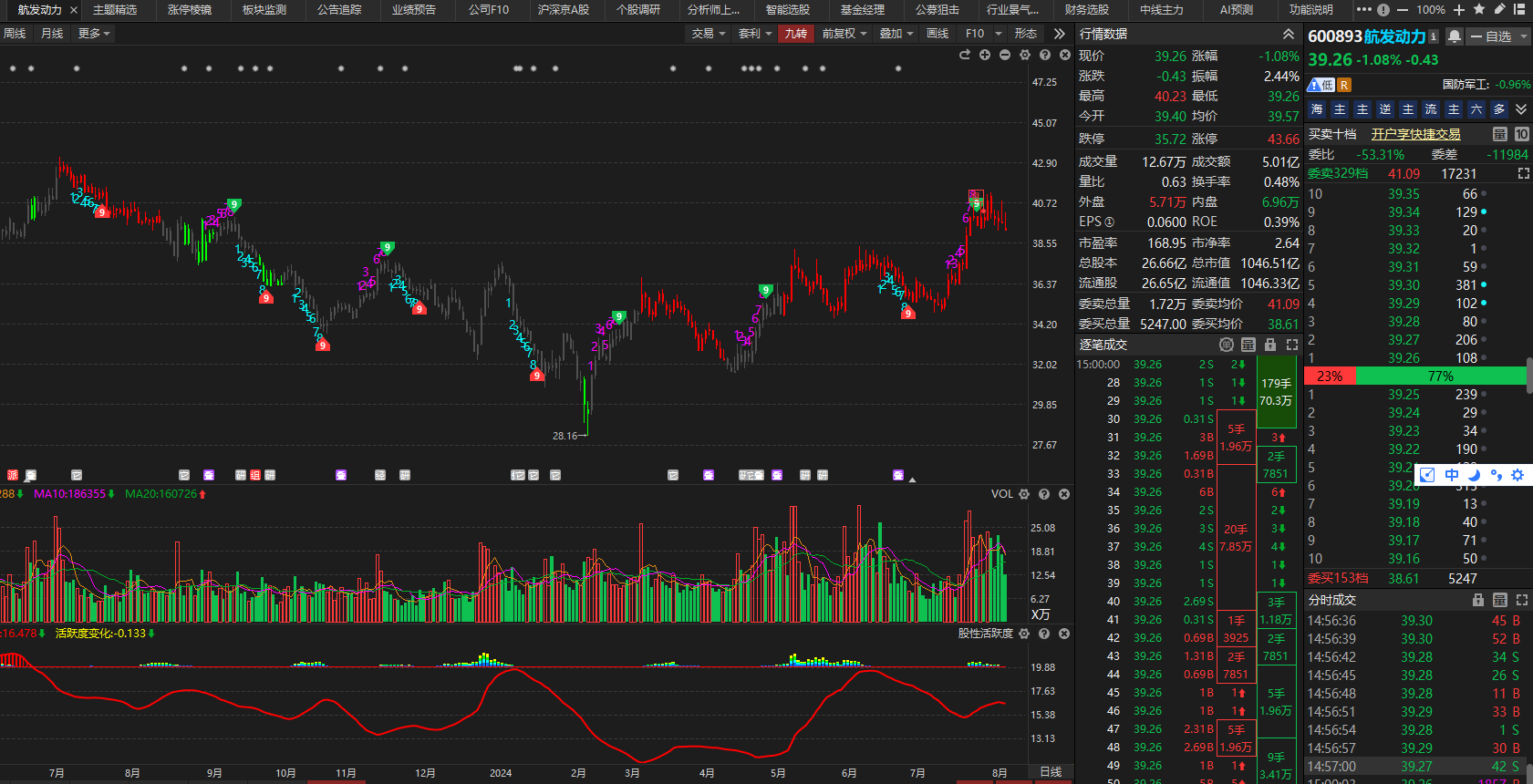The image size is (1533, 784).
Task: Maximize the 逐笔成交 panel
Action: click(x=1292, y=345)
